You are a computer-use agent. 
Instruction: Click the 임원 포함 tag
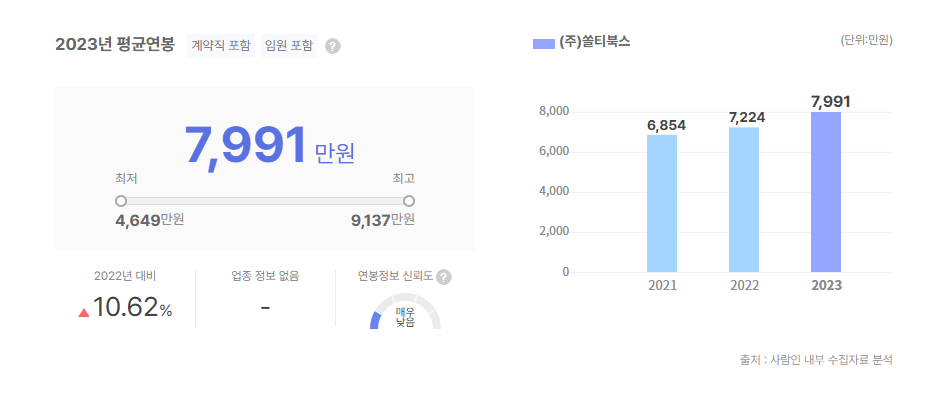pos(289,45)
